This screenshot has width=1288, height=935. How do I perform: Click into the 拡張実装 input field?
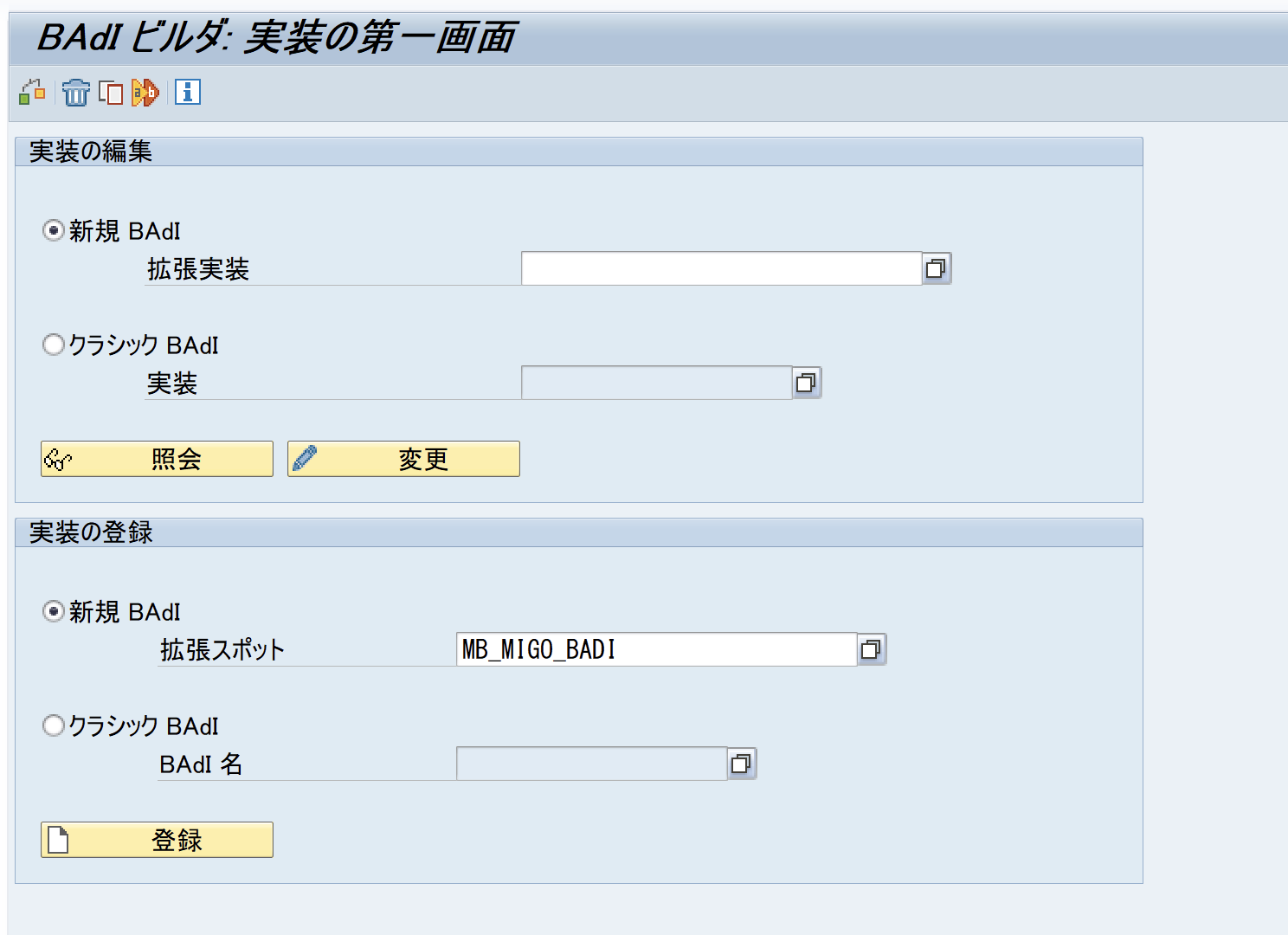tap(720, 268)
